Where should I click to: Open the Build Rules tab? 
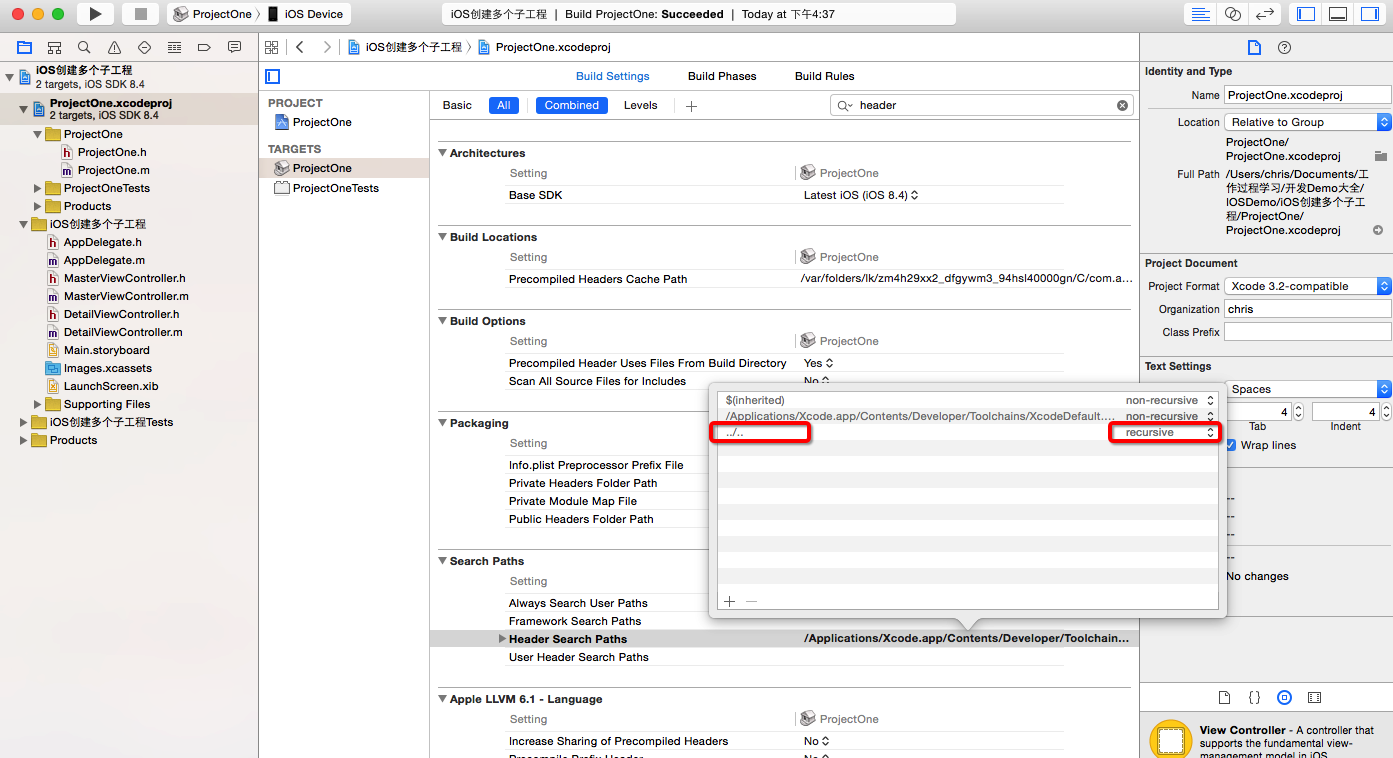824,76
